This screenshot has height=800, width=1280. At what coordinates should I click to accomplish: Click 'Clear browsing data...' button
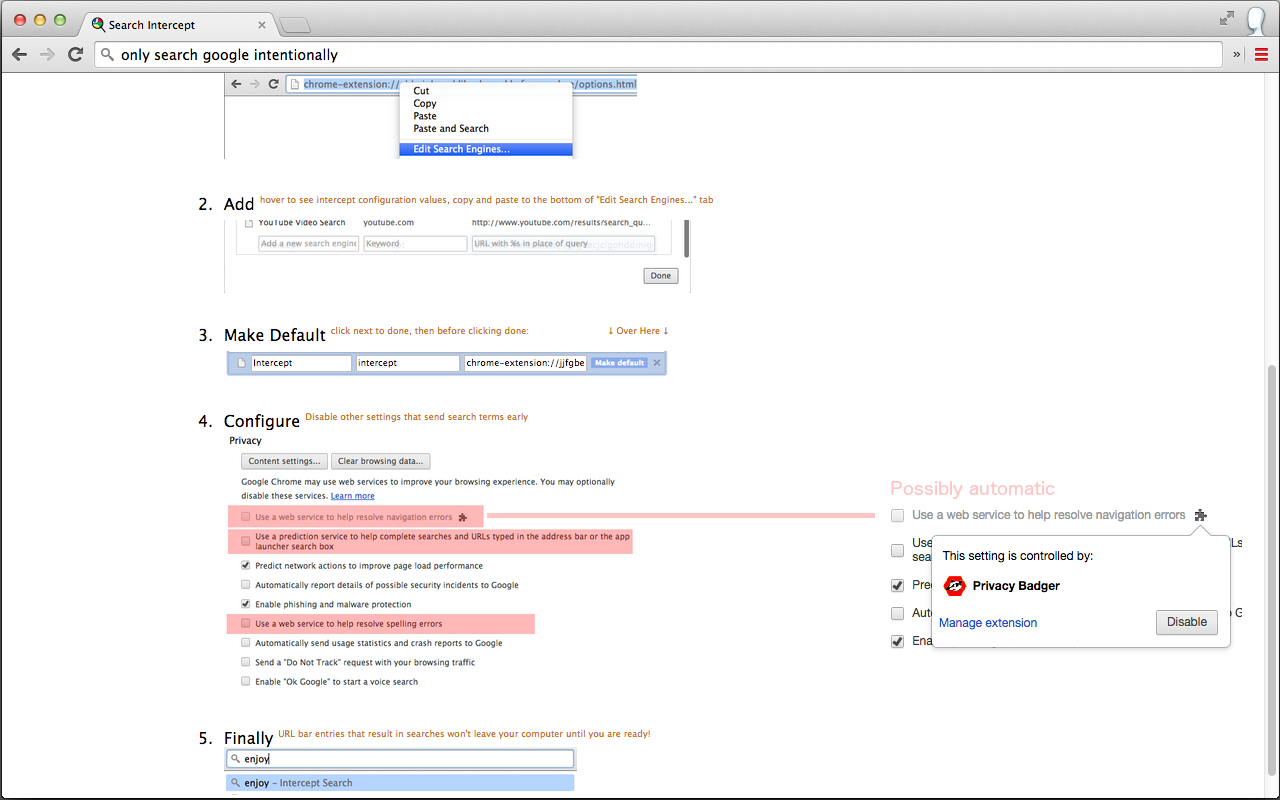(x=381, y=461)
